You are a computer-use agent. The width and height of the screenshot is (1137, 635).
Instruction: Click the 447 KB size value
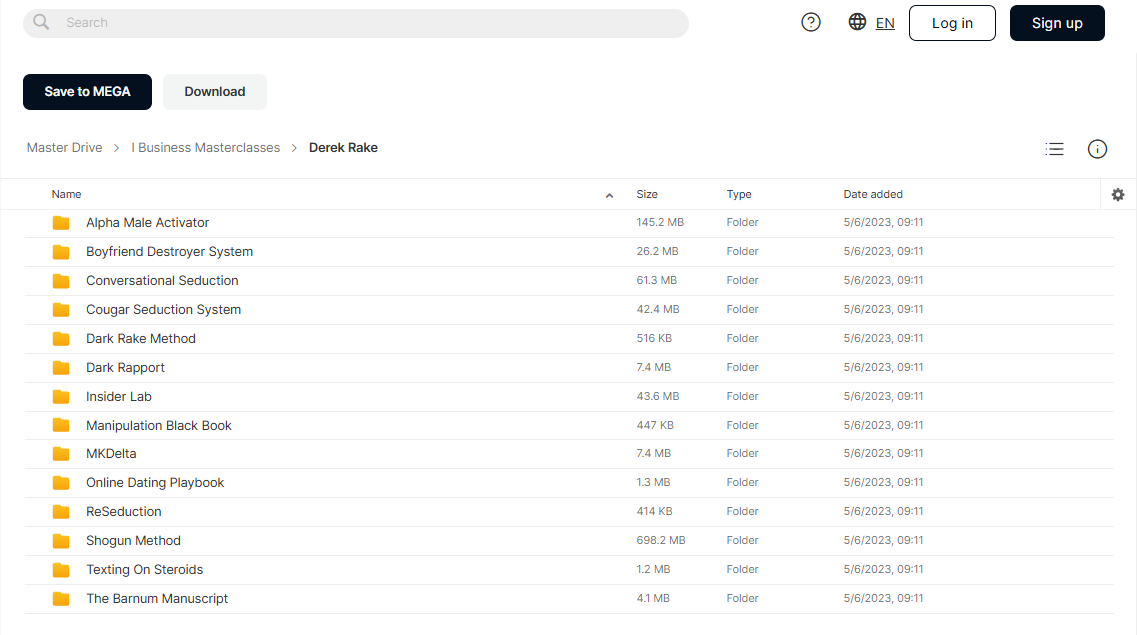tap(655, 426)
